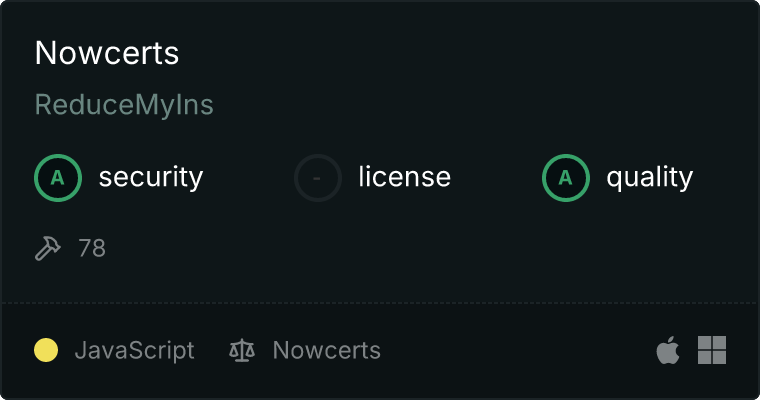Viewport: 760px width, 400px height.
Task: Click the hammer tools icon
Action: click(48, 248)
